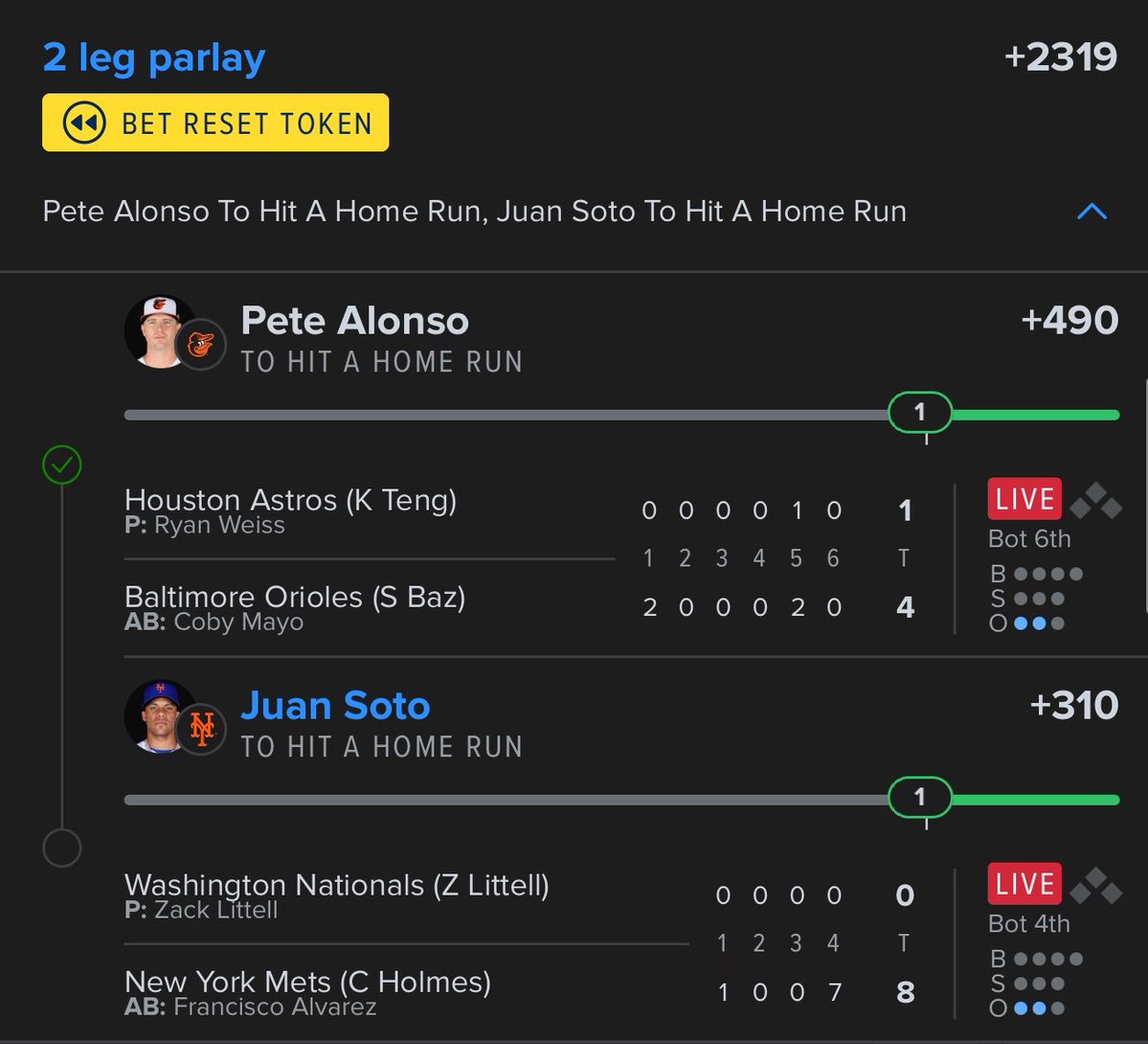This screenshot has height=1044, width=1148.
Task: Click the +310 Soto odds
Action: 1074,706
